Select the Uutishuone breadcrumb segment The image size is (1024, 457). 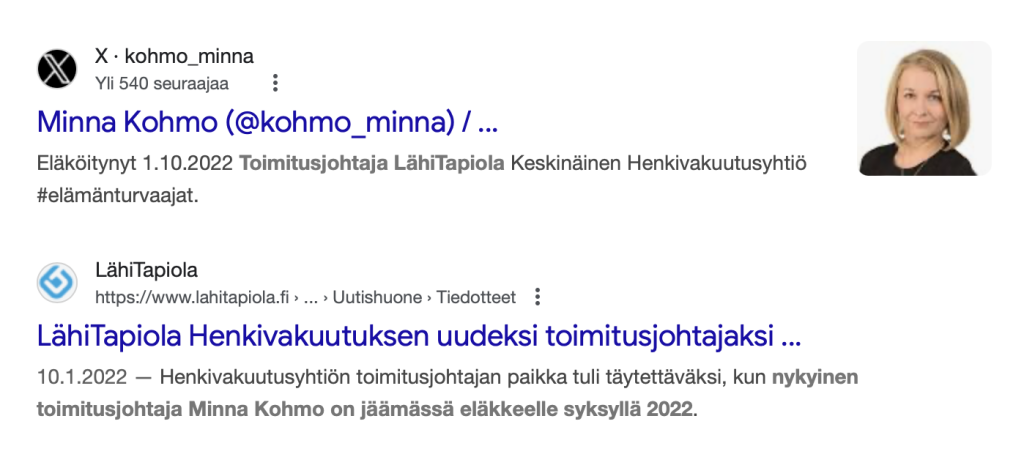coord(377,298)
